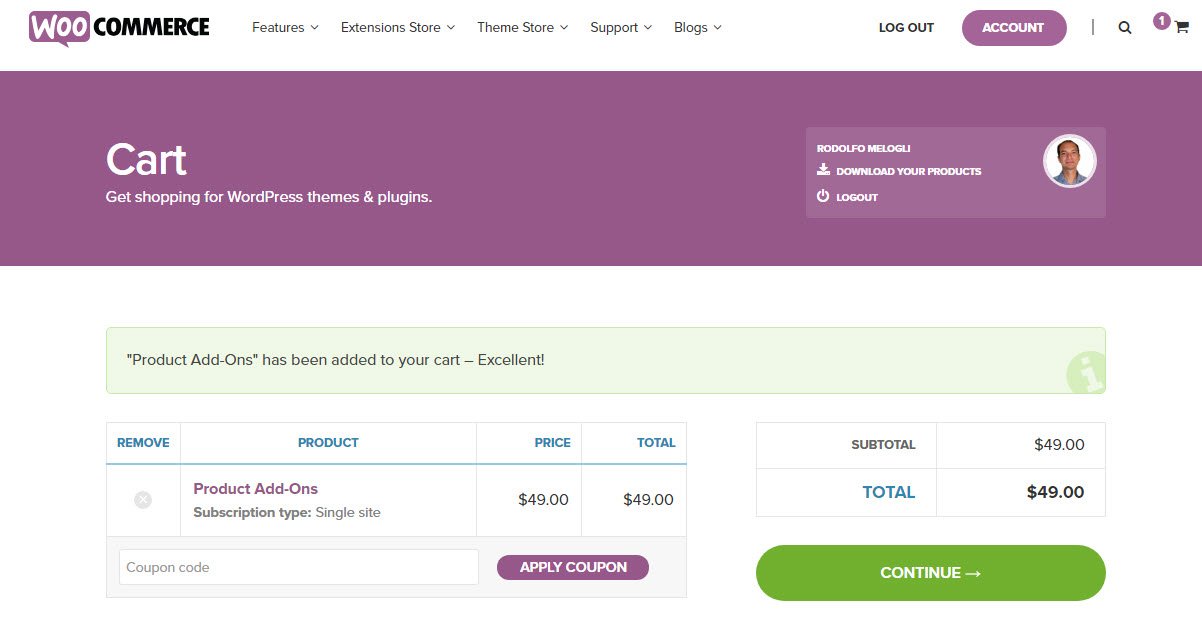
Task: Click the blue Total label in totals box
Action: click(889, 492)
